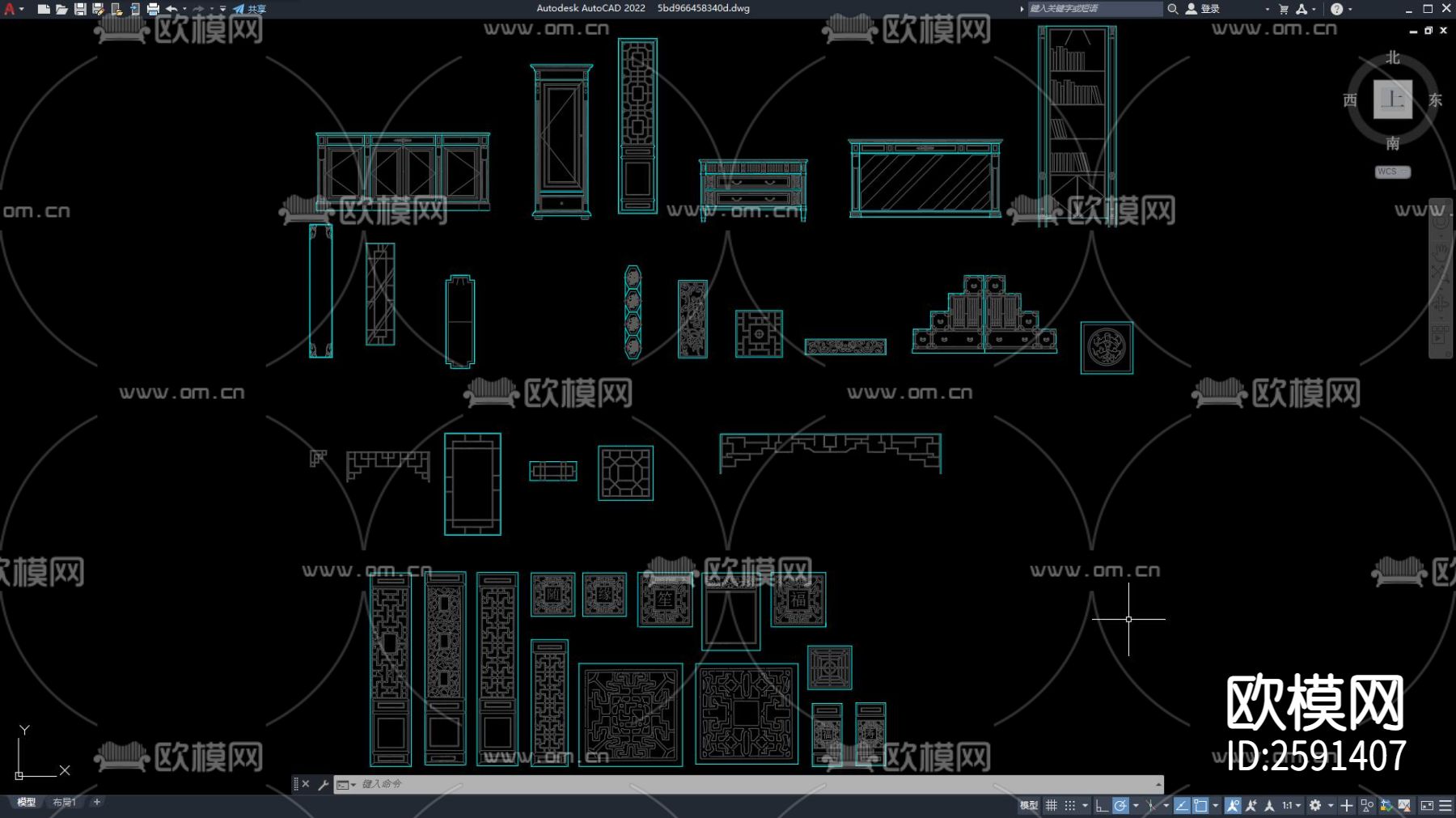Viewport: 1456px width, 818px height.
Task: Expand the redo history dropdown
Action: tap(211, 9)
